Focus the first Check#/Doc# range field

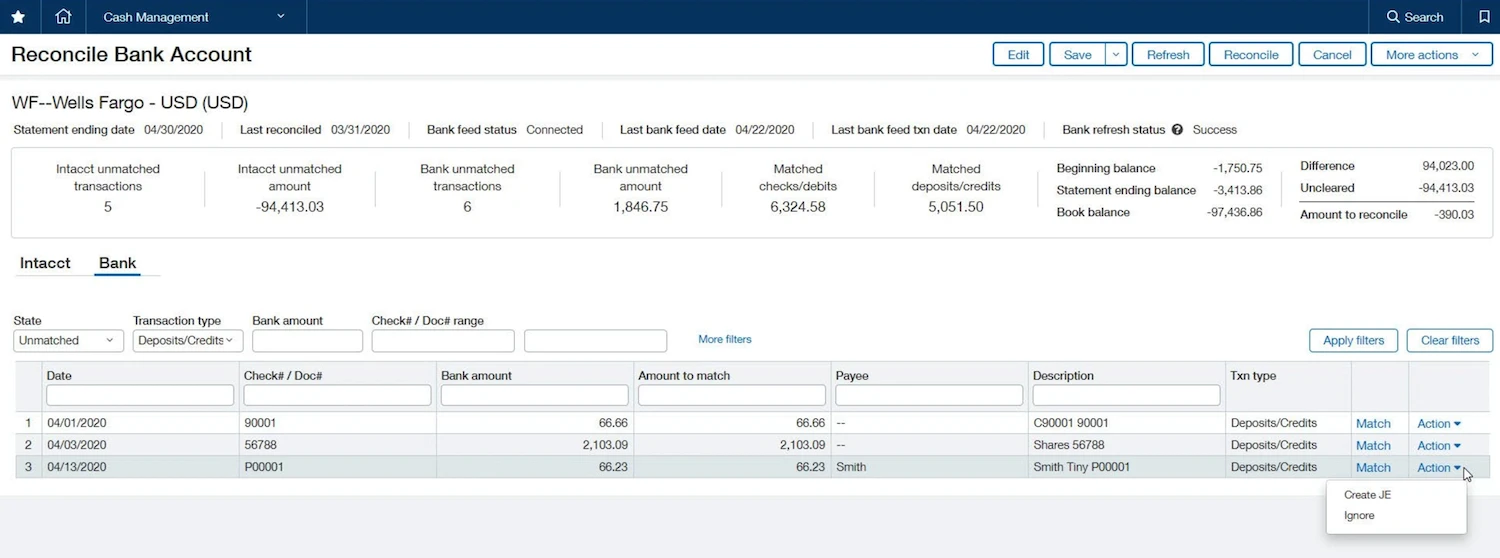pyautogui.click(x=443, y=341)
